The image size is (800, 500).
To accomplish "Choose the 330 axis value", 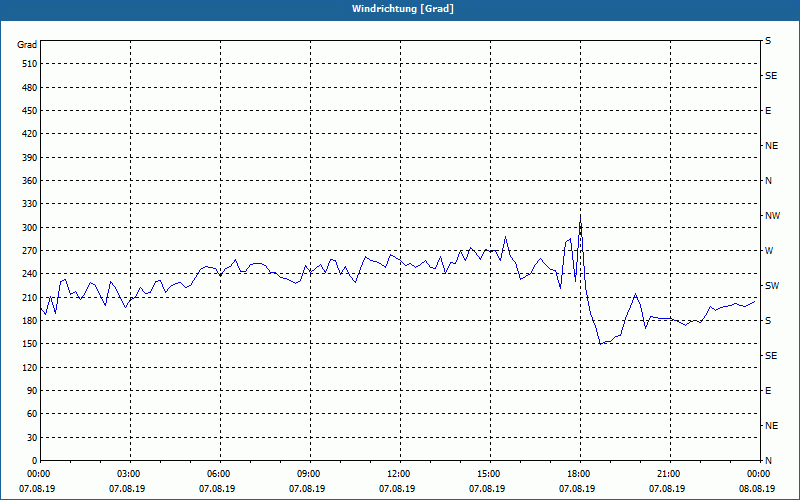I will 30,204.
